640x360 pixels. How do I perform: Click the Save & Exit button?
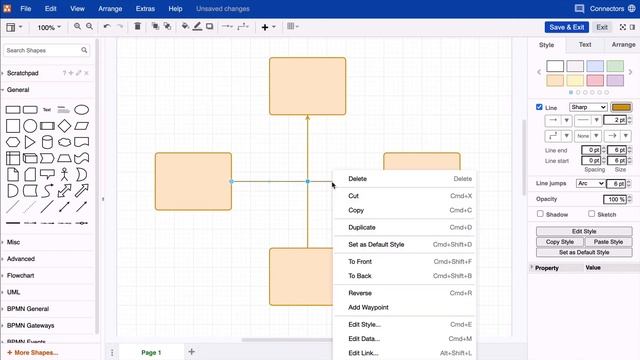pos(567,27)
